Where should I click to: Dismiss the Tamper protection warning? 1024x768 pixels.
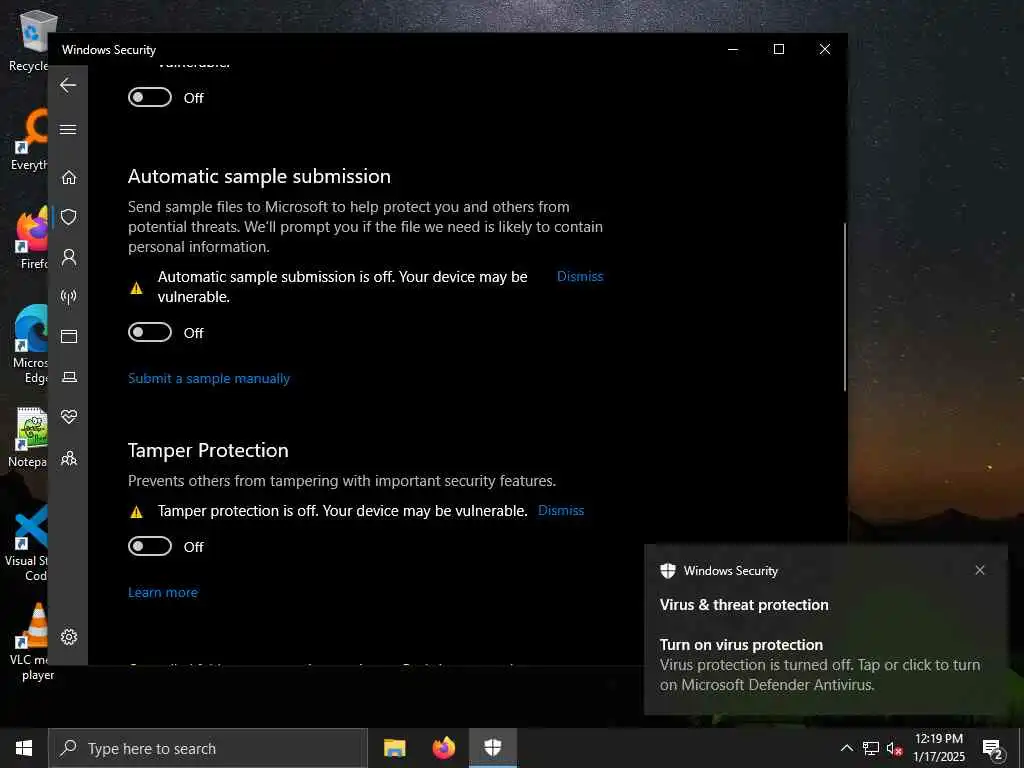click(x=561, y=511)
